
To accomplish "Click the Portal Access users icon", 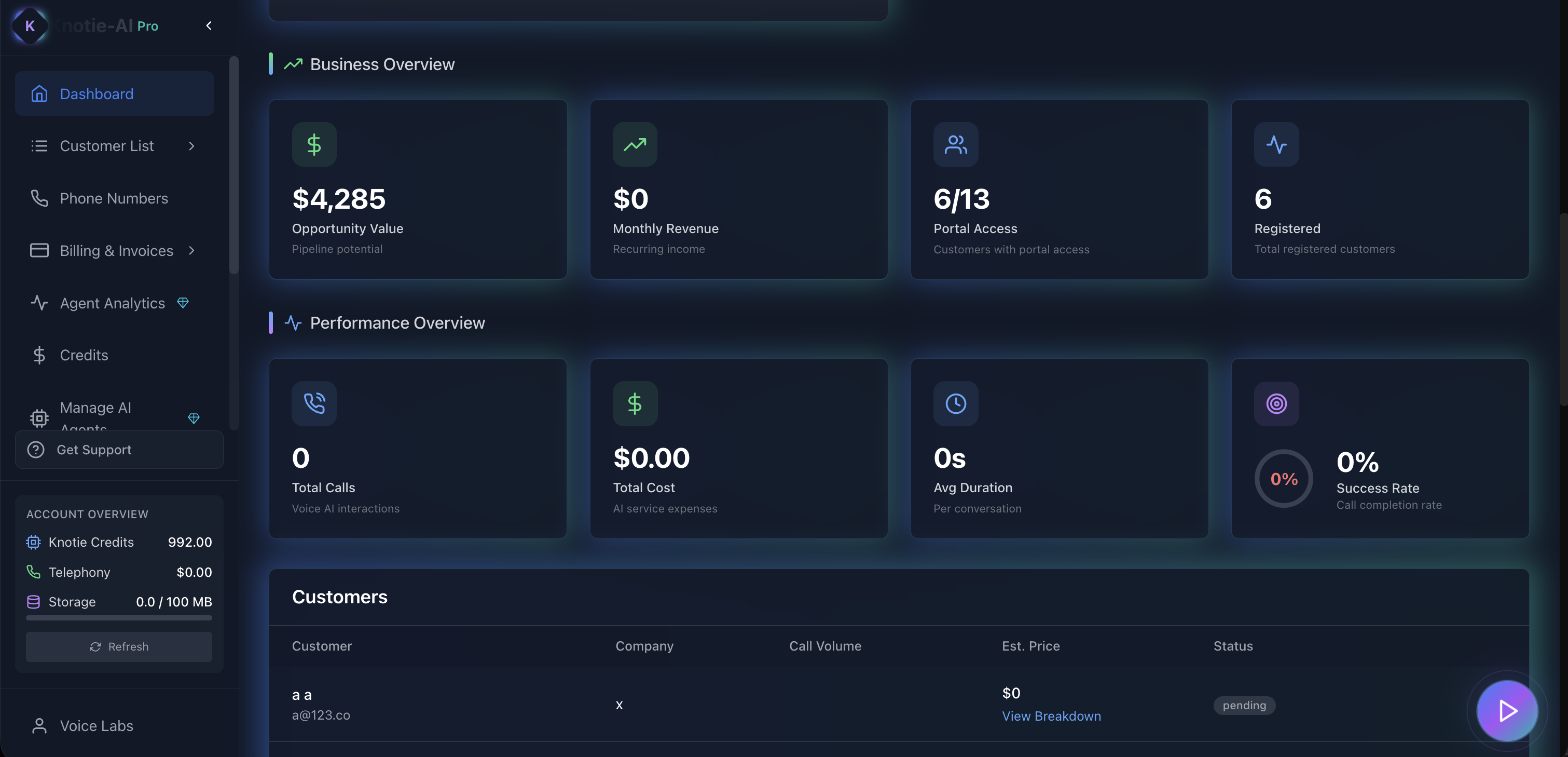I will pyautogui.click(x=956, y=144).
